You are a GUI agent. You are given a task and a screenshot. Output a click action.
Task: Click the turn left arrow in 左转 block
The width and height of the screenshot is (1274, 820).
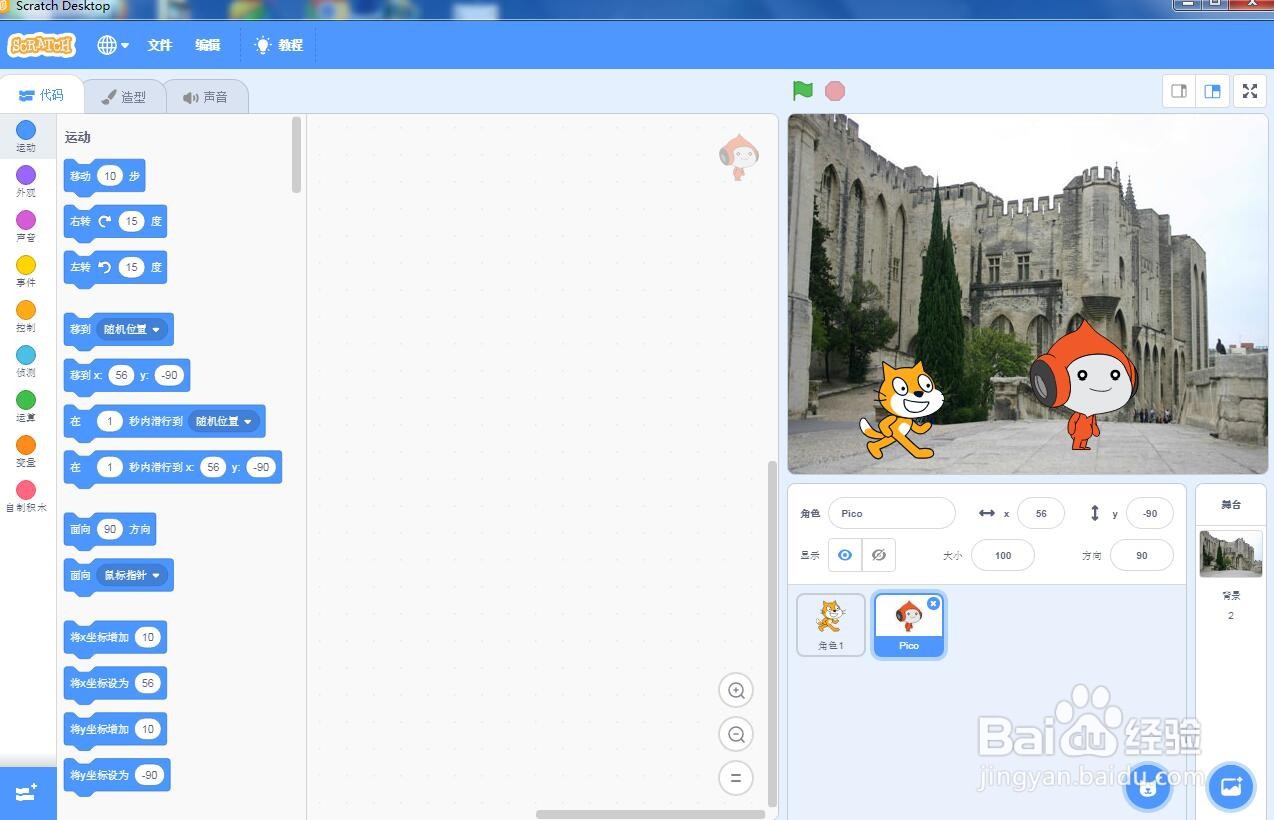(104, 267)
